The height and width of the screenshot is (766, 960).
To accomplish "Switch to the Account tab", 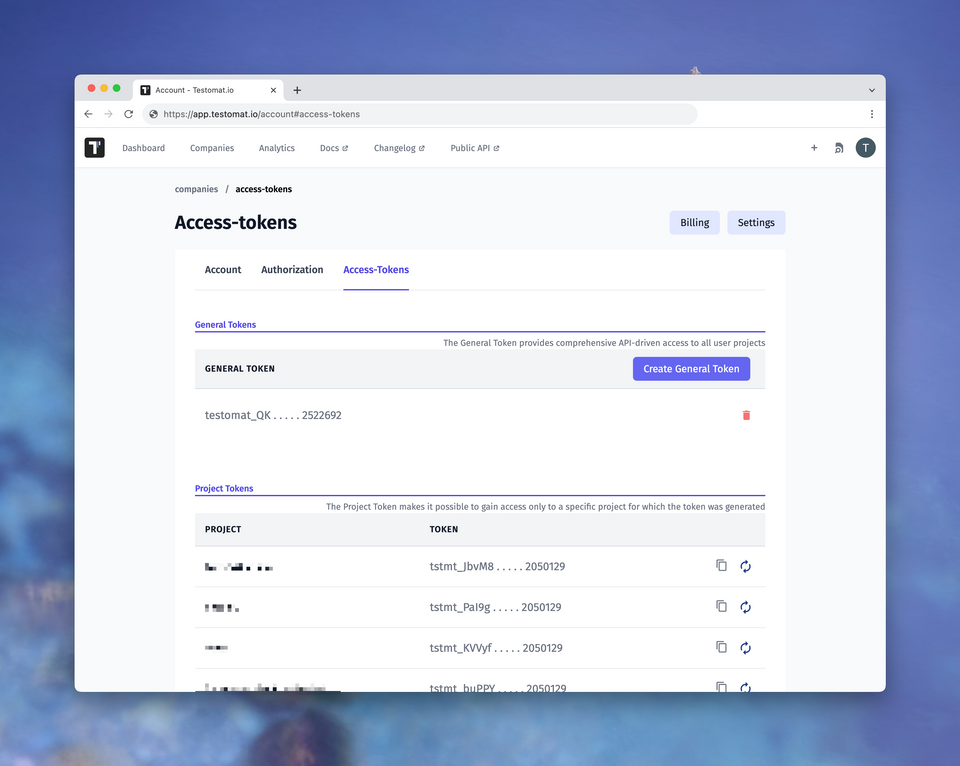I will pyautogui.click(x=223, y=269).
